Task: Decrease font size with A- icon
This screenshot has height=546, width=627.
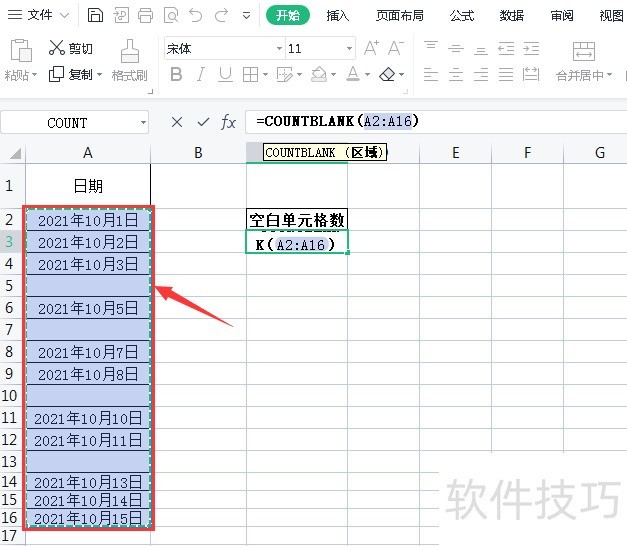Action: pos(396,48)
